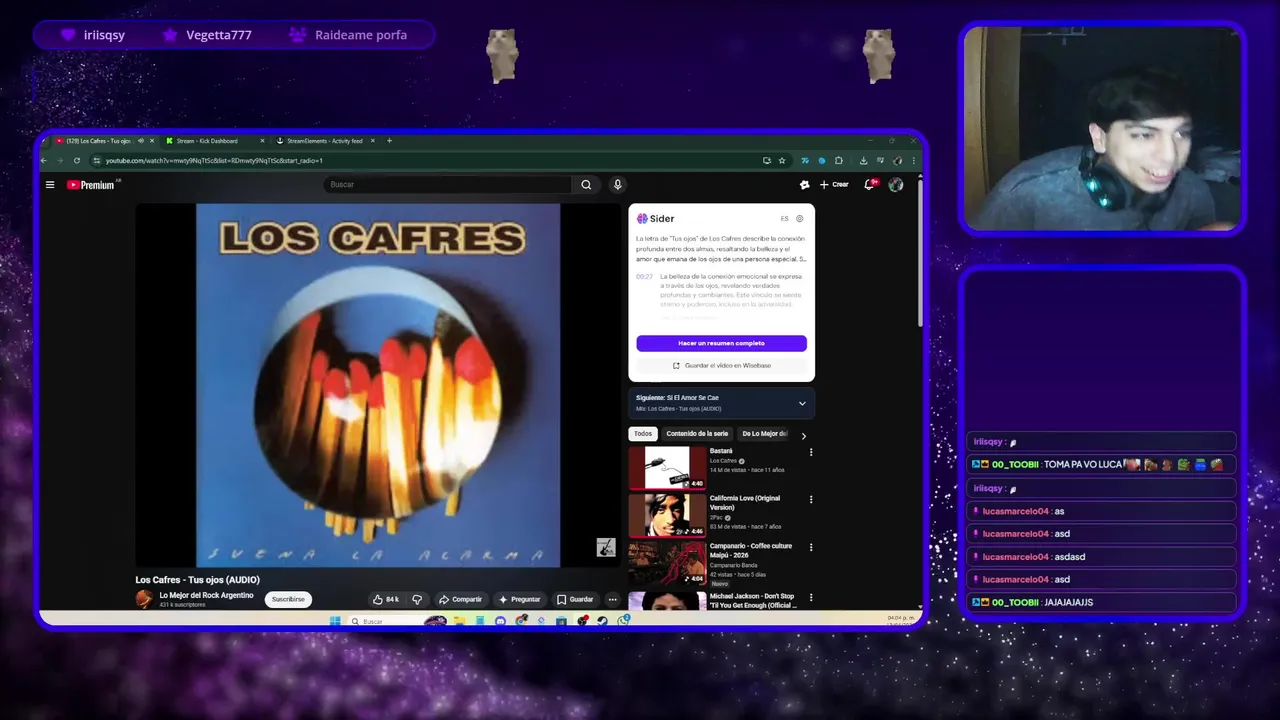Open more options for Michael Jackson video
The image size is (1280, 720).
click(811, 596)
